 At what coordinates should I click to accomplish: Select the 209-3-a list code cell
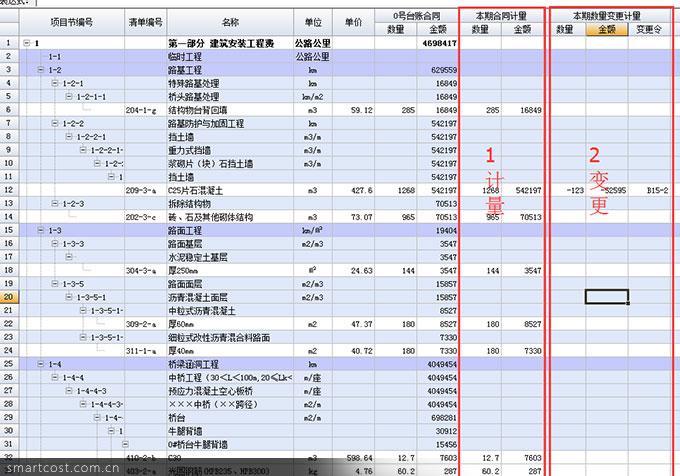(145, 190)
